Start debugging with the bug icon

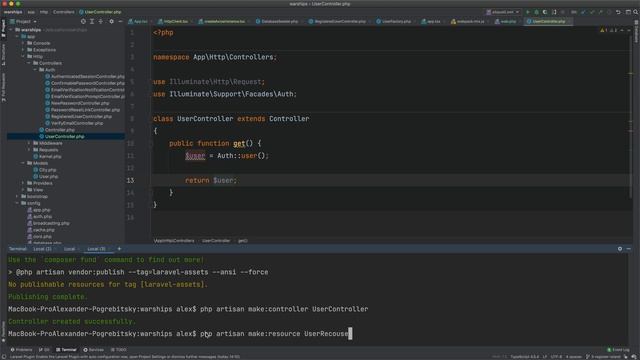(536, 12)
